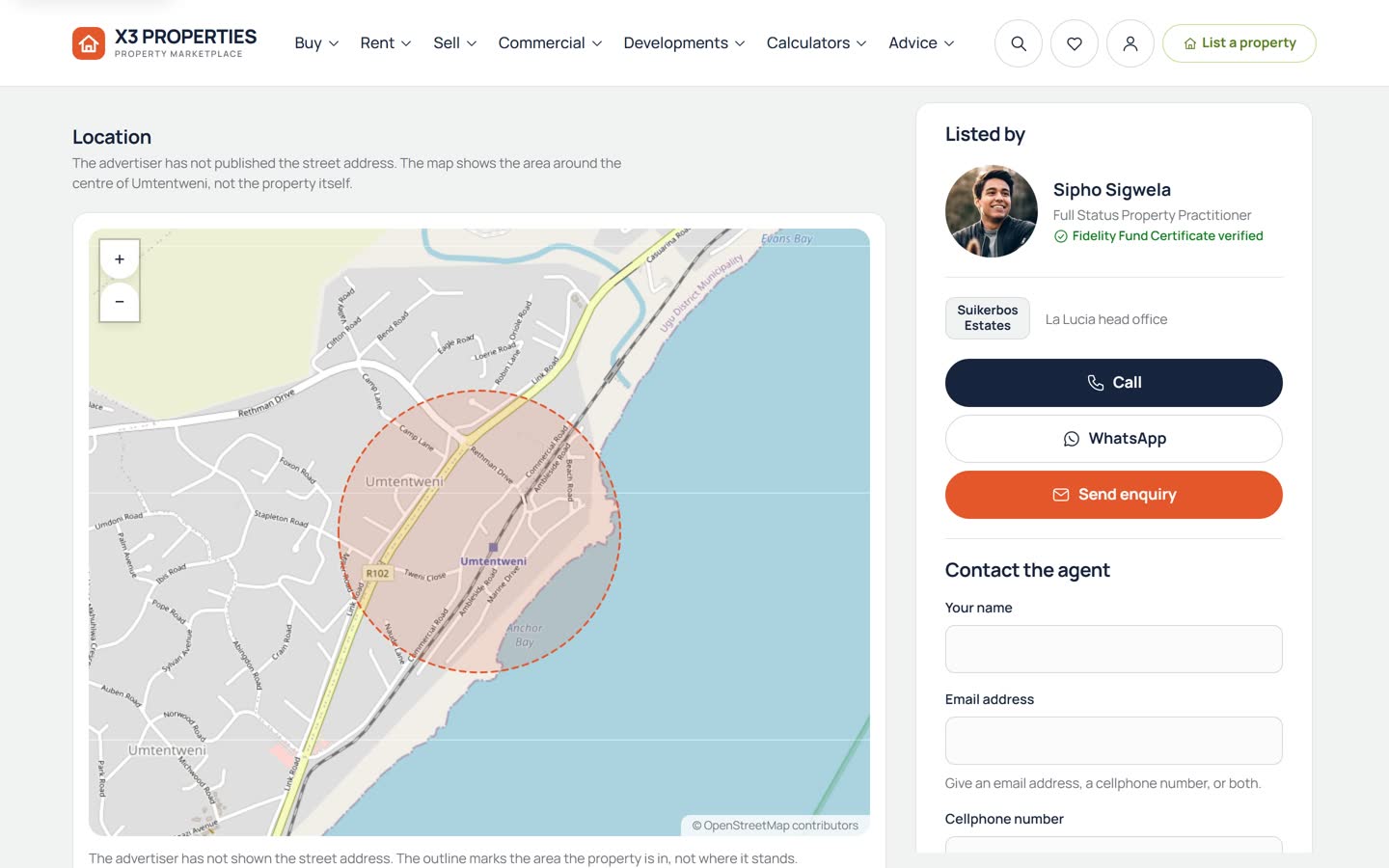Contact agent via WhatsApp

point(1114,439)
